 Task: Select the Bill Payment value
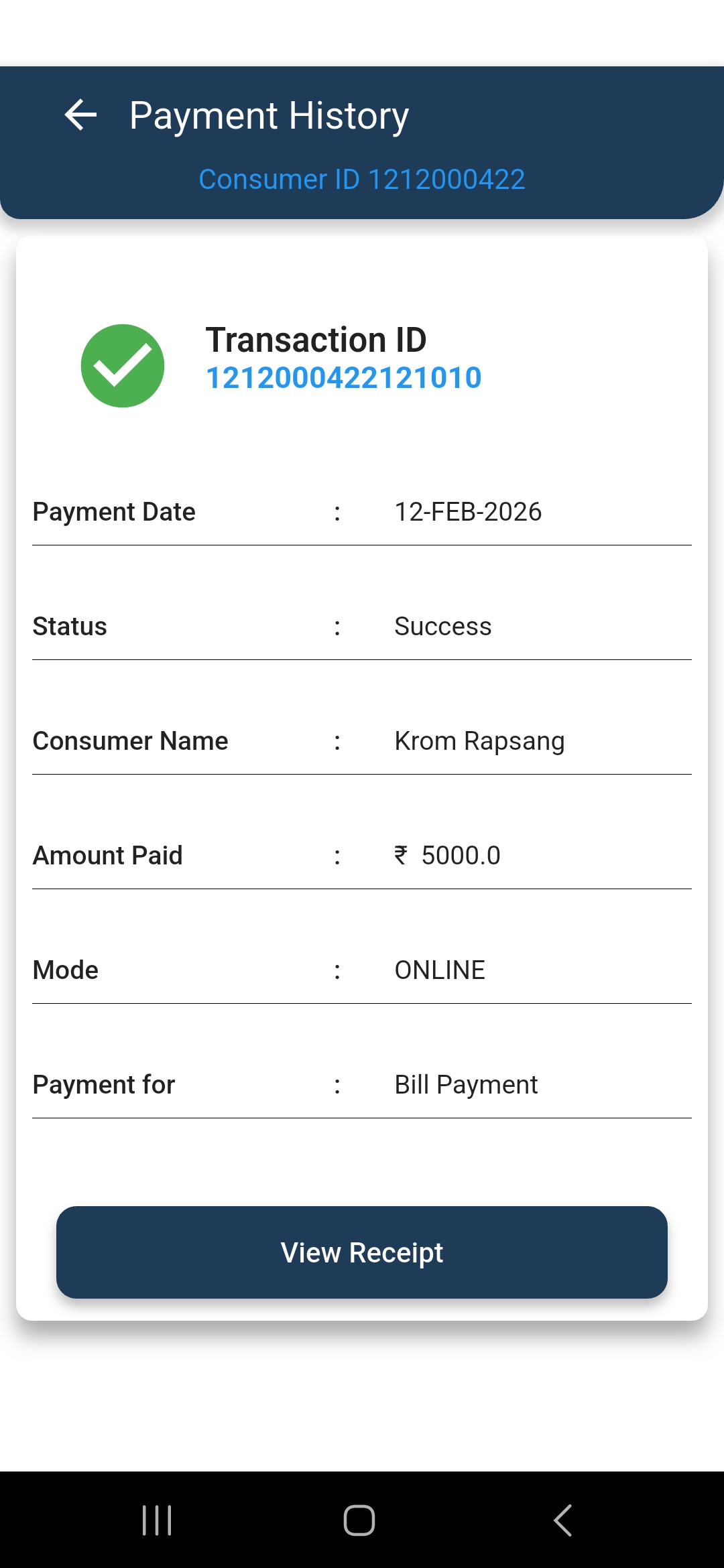(466, 1085)
